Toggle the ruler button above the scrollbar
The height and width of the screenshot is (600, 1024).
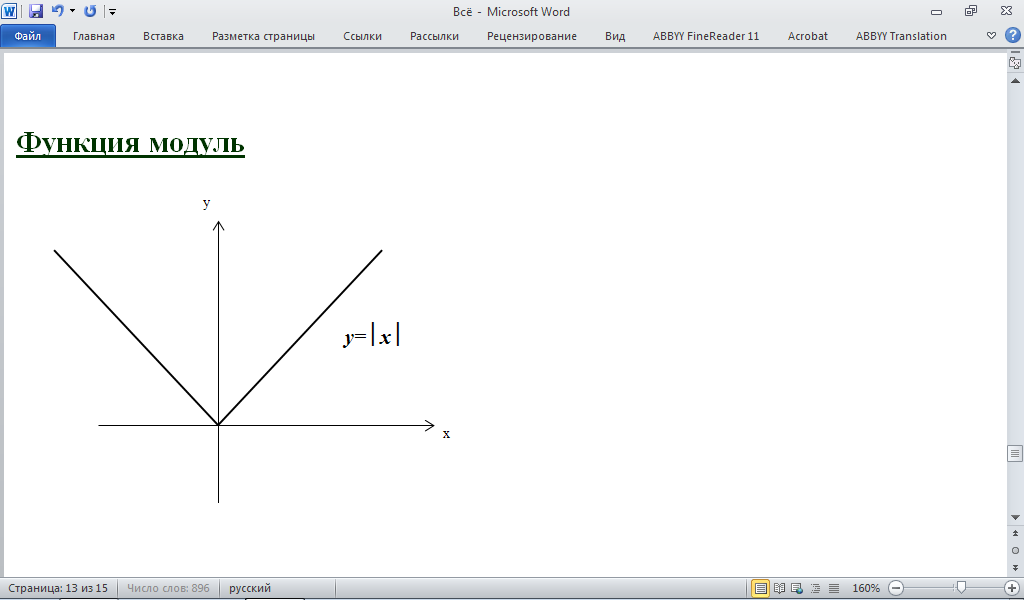click(1015, 63)
